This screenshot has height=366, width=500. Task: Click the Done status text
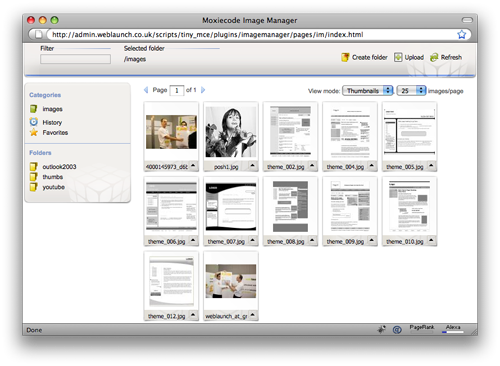34,330
